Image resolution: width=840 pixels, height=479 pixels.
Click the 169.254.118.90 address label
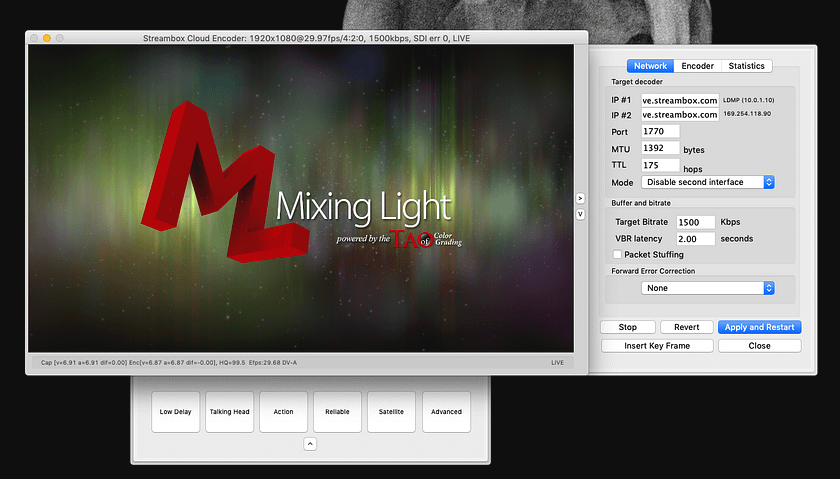pyautogui.click(x=747, y=114)
